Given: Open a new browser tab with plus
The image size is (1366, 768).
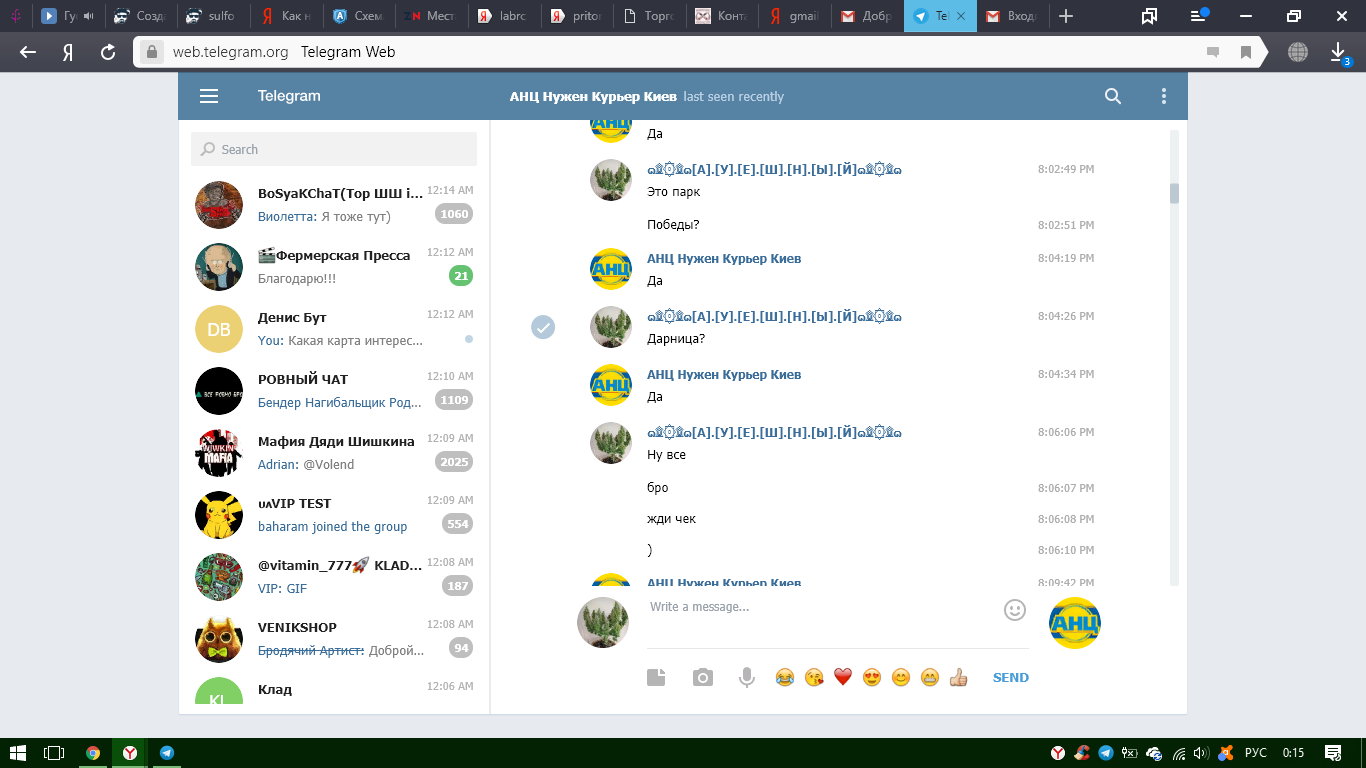Looking at the screenshot, I should [x=1066, y=16].
